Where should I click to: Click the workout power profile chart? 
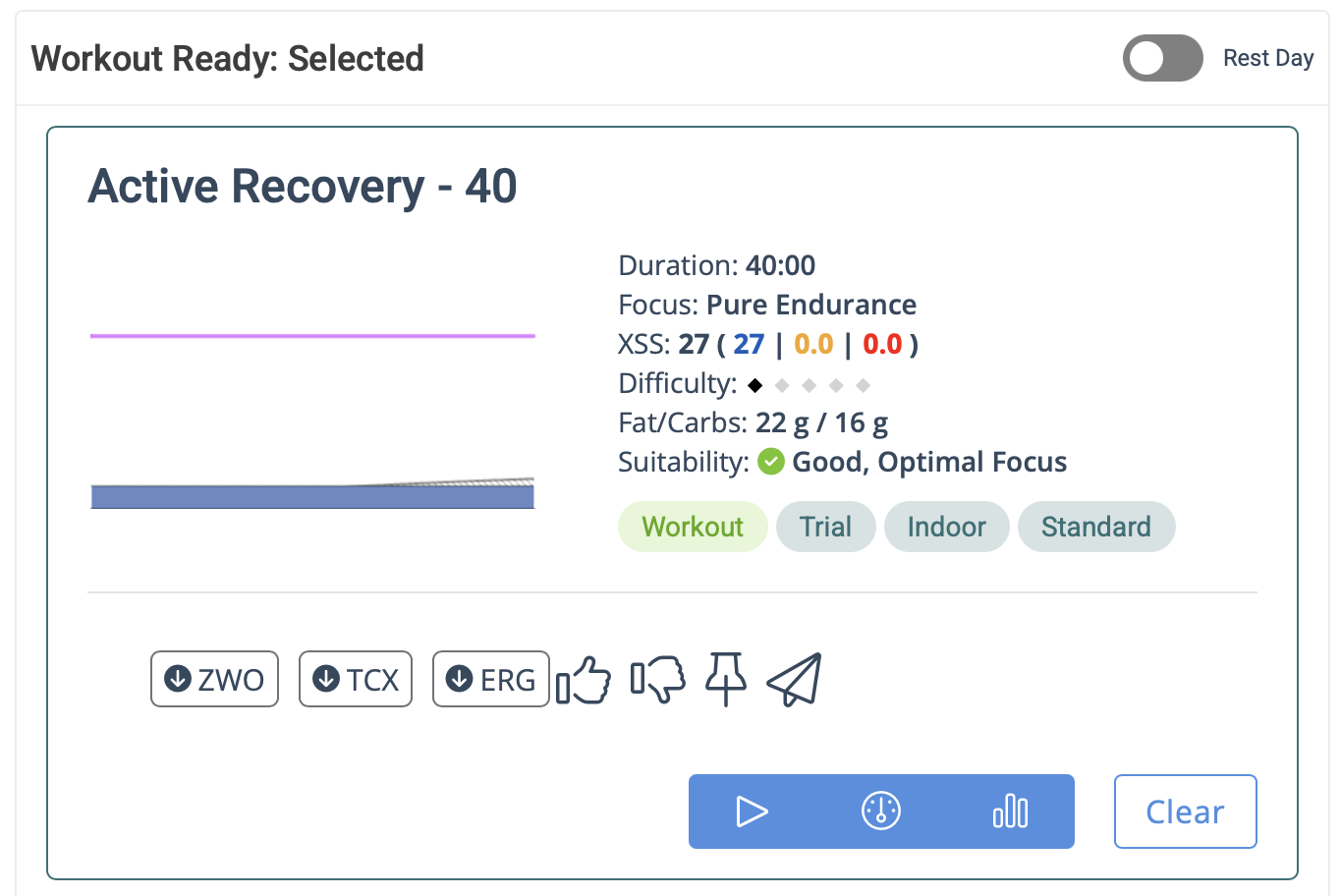click(312, 420)
